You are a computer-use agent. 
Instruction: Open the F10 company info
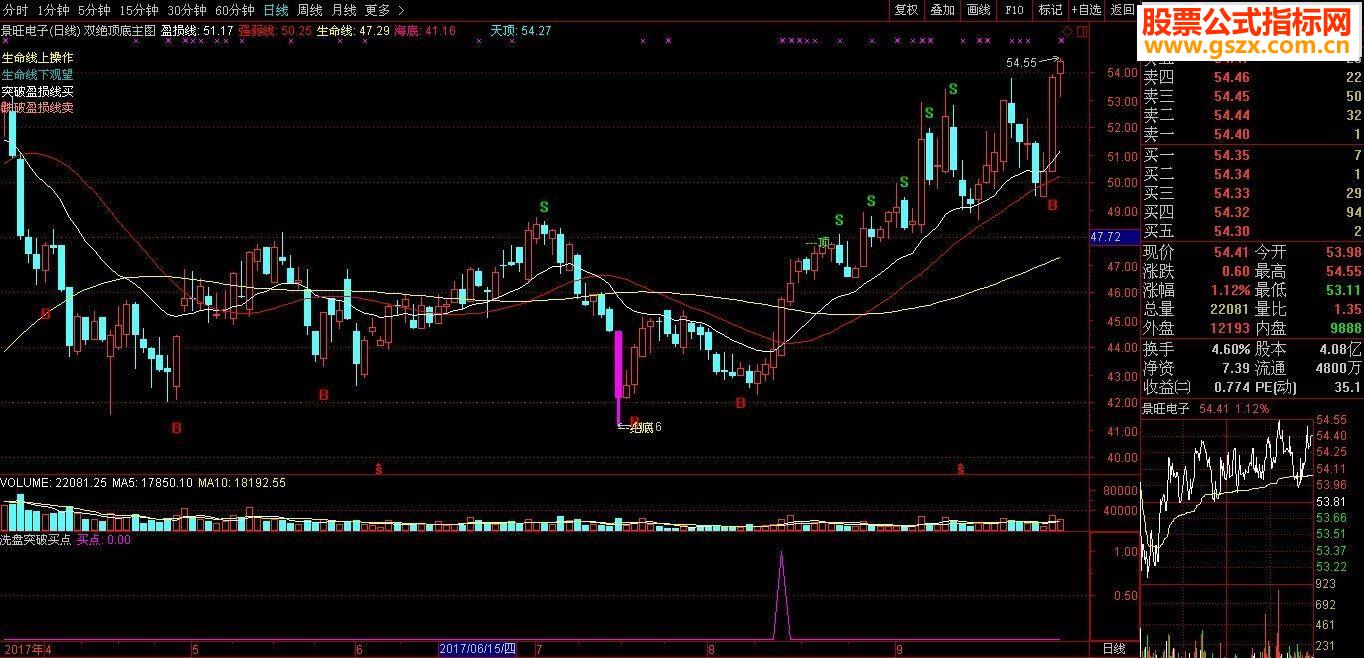(x=1014, y=10)
